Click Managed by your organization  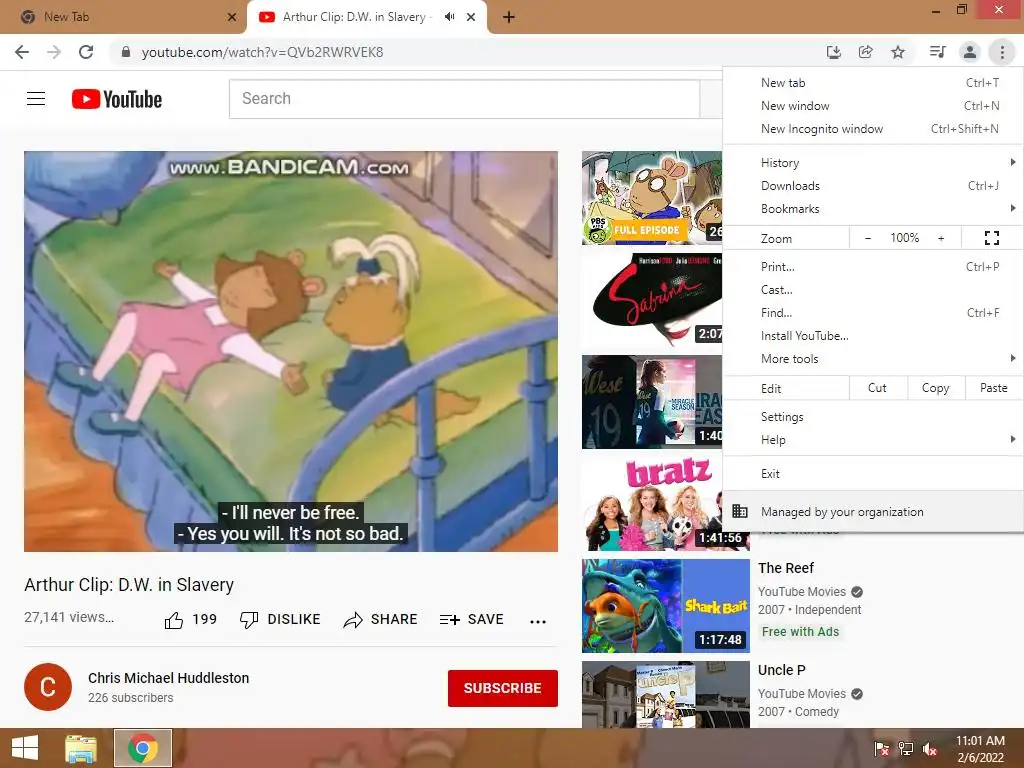click(x=874, y=511)
